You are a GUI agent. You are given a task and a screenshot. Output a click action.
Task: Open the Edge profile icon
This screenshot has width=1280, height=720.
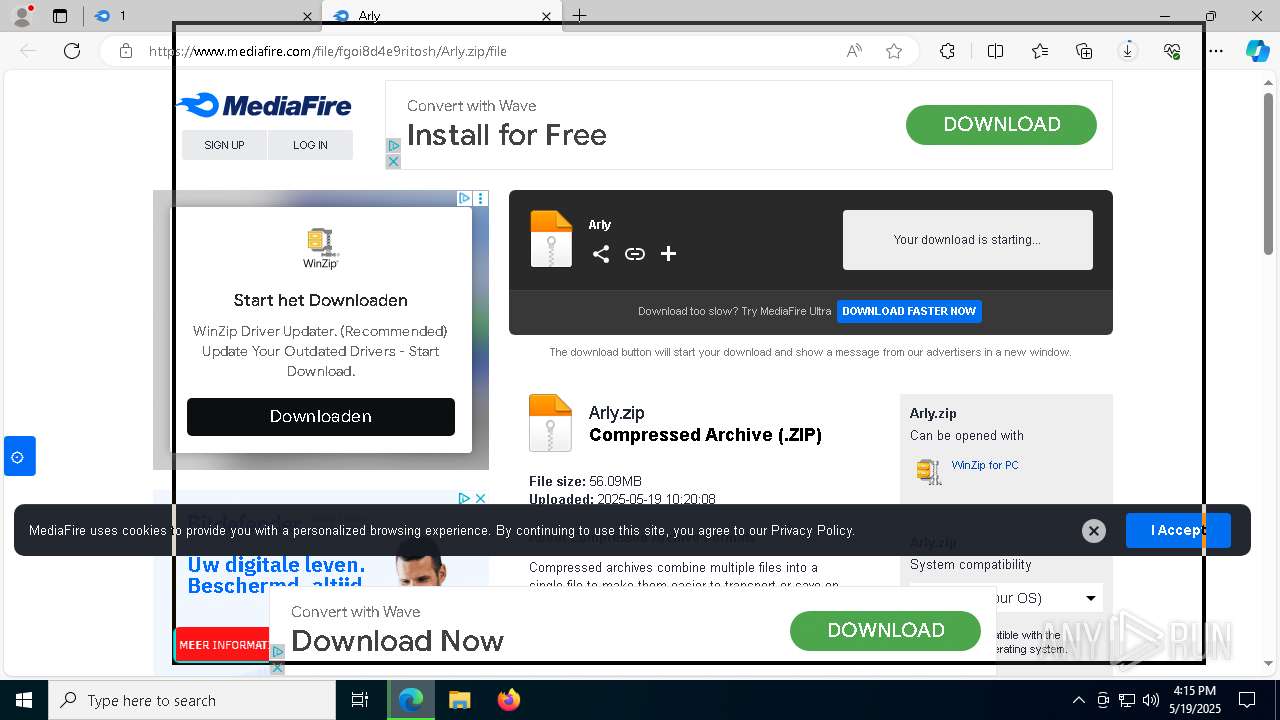pos(22,16)
